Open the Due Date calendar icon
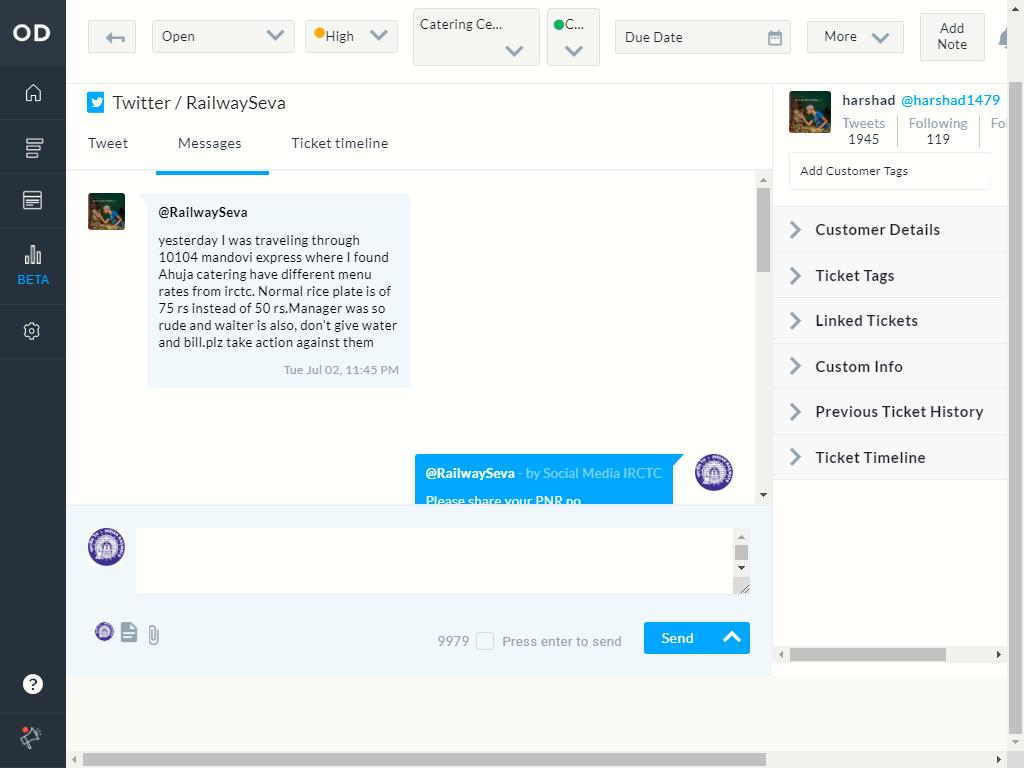Screen dimensions: 1024x768 (775, 37)
